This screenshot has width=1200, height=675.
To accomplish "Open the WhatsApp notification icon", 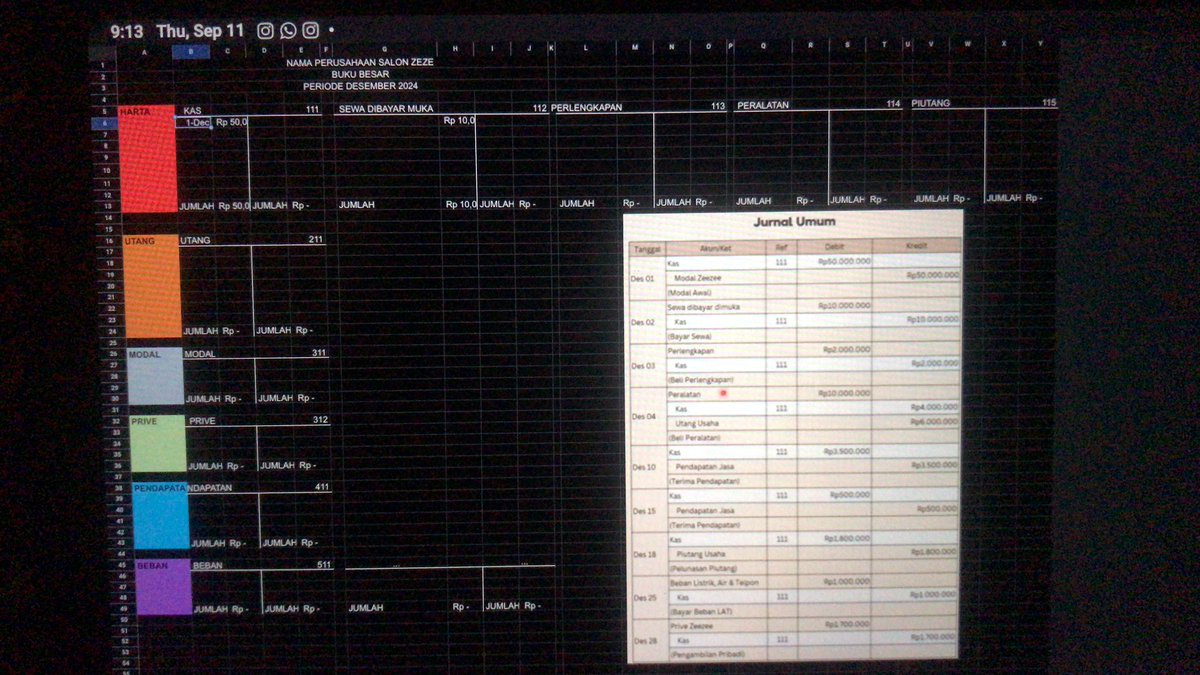I will 289,31.
